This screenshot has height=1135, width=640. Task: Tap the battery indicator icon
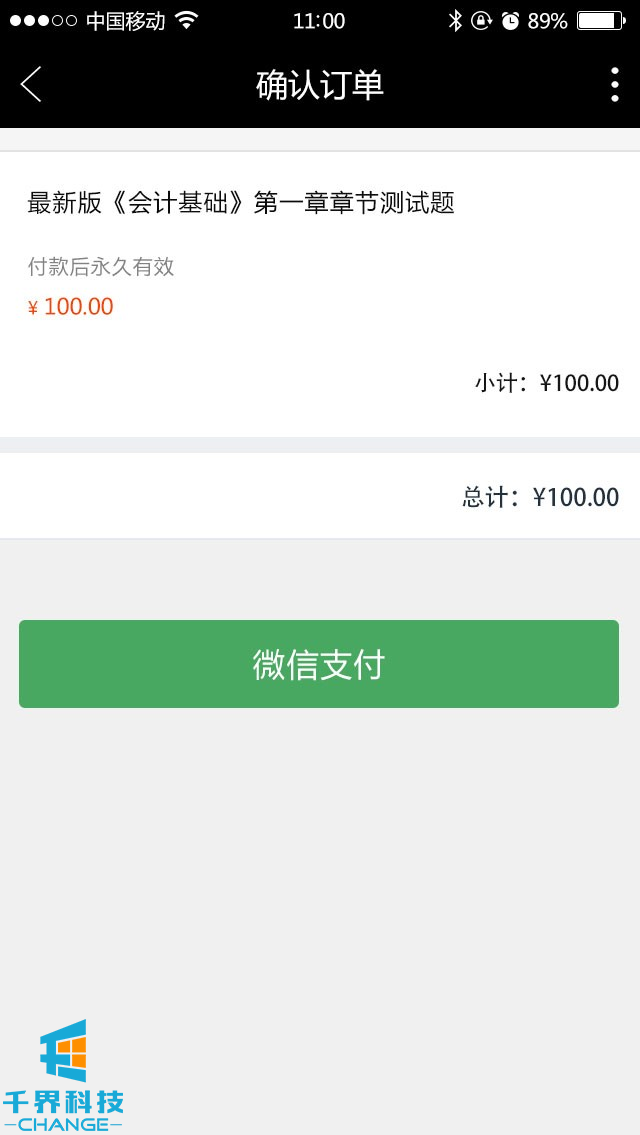coord(600,21)
